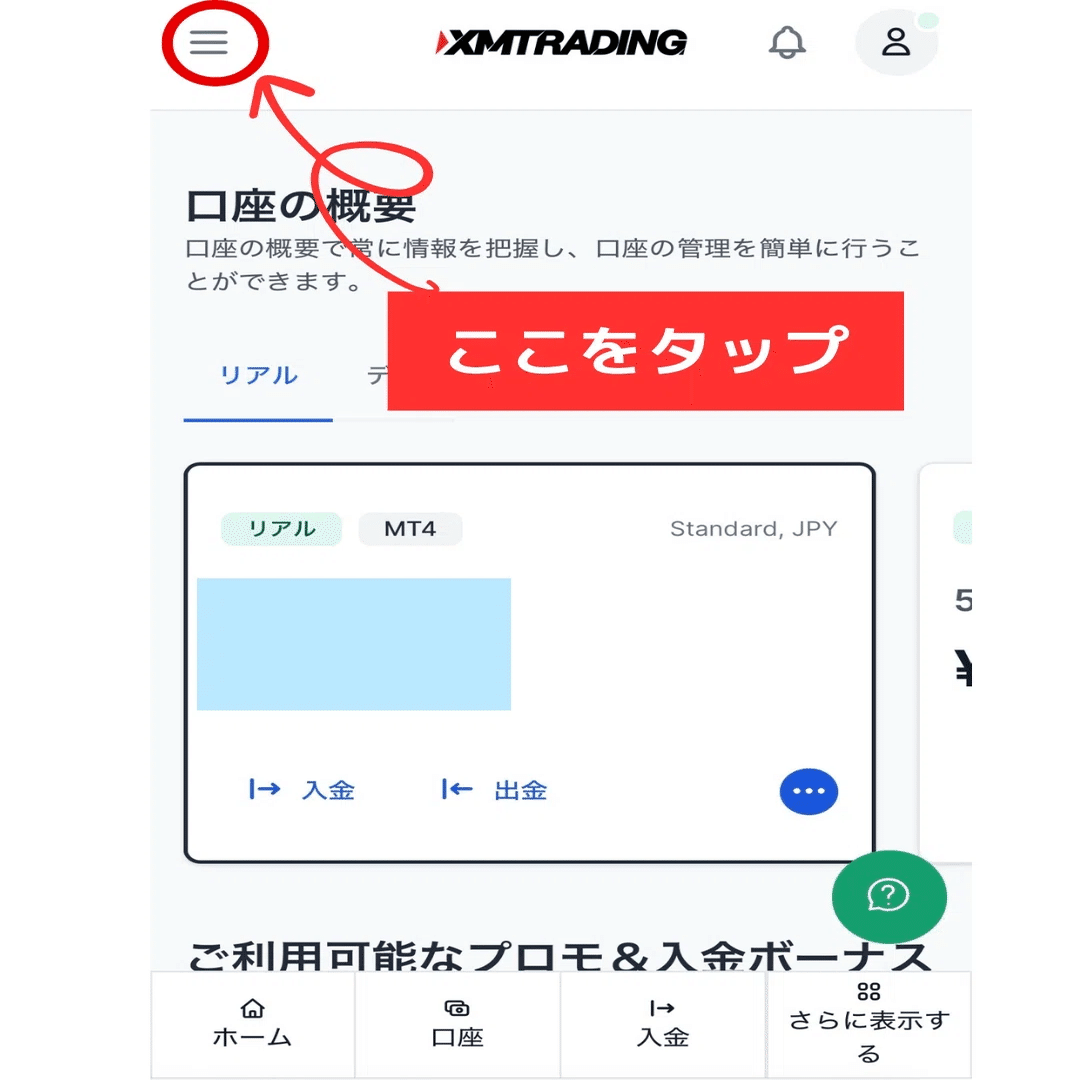Image resolution: width=1080 pixels, height=1080 pixels.
Task: Click the 入金 link in account card
Action: (328, 790)
